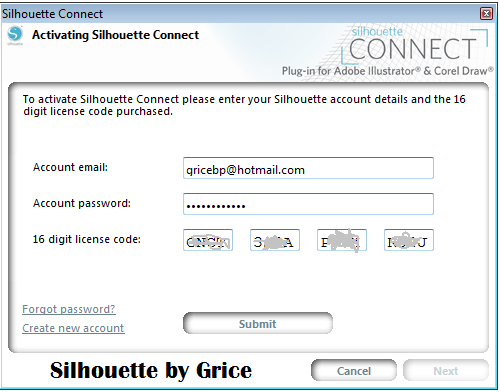Click the second license code box

[x=275, y=240]
